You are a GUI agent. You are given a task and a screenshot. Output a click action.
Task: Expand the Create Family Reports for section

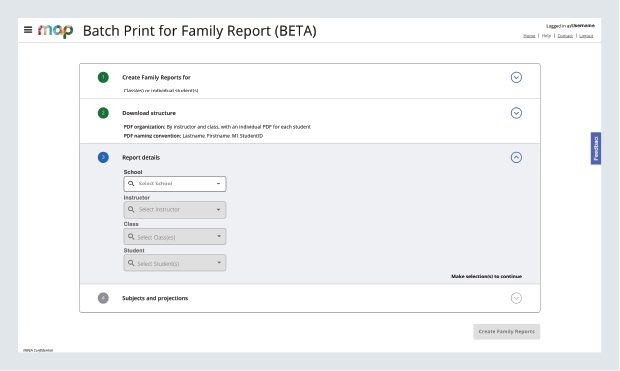516,77
